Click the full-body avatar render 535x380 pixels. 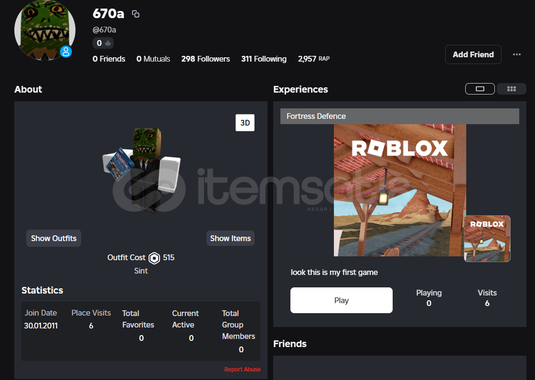pos(142,170)
